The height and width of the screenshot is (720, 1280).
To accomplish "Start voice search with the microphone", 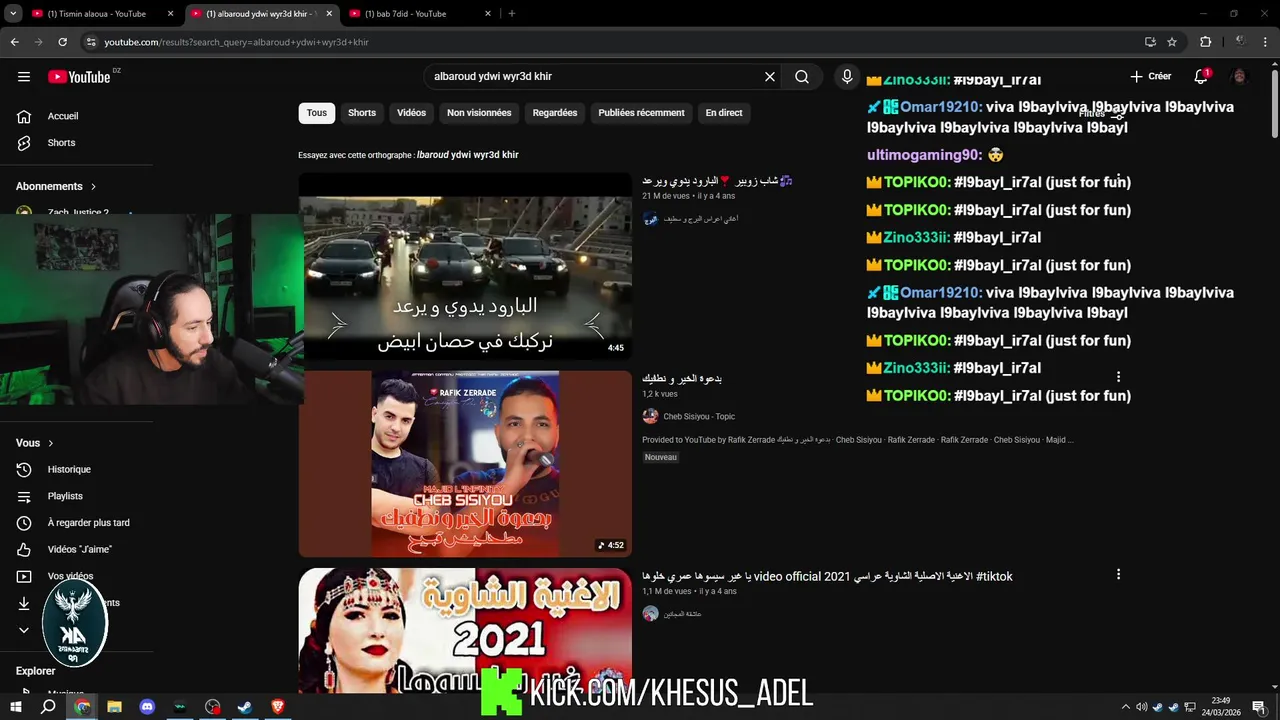I will [847, 77].
